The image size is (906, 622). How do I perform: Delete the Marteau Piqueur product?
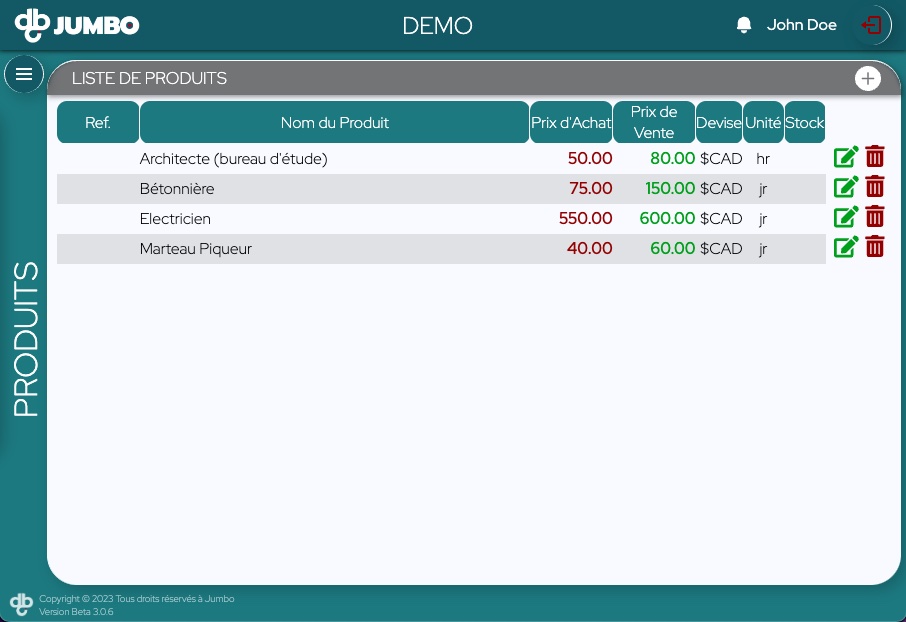875,247
